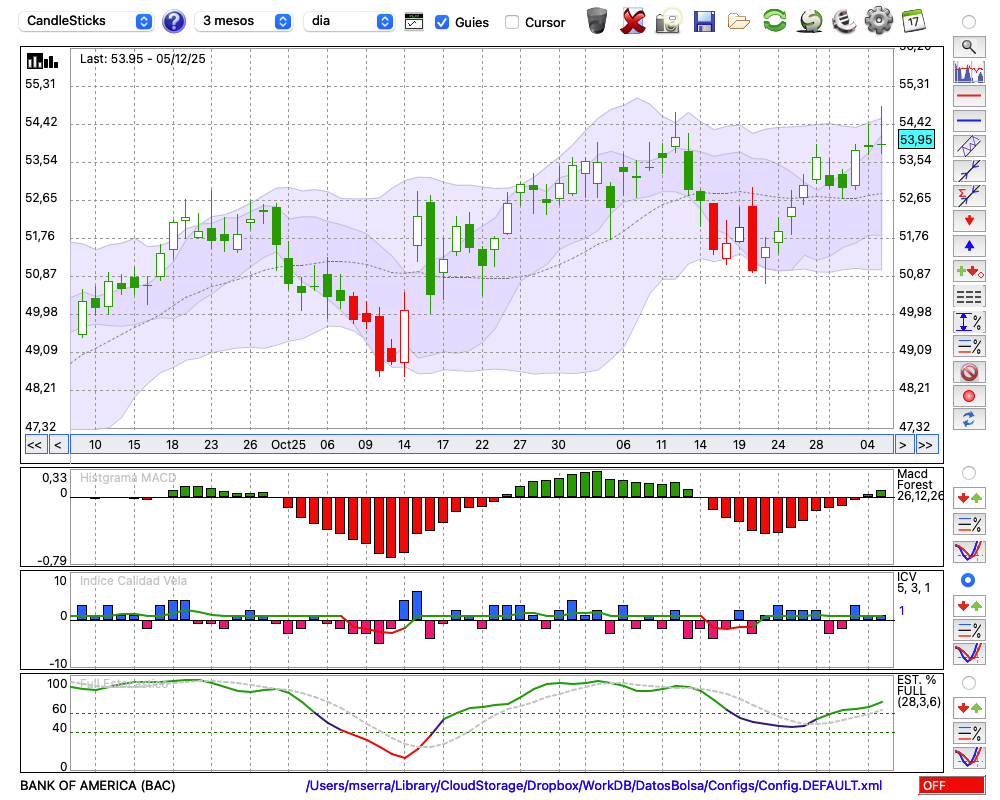Select the Estocastico panel radio button

pyautogui.click(x=969, y=683)
